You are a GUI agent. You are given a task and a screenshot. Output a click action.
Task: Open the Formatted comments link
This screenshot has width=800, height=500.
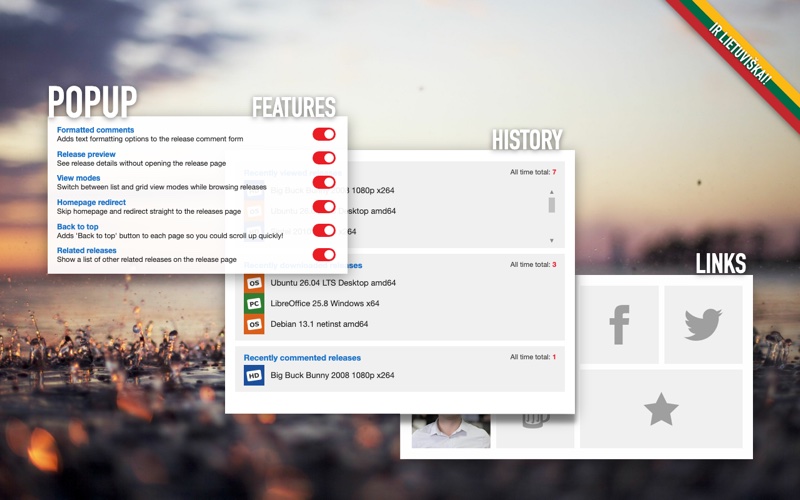click(x=95, y=130)
